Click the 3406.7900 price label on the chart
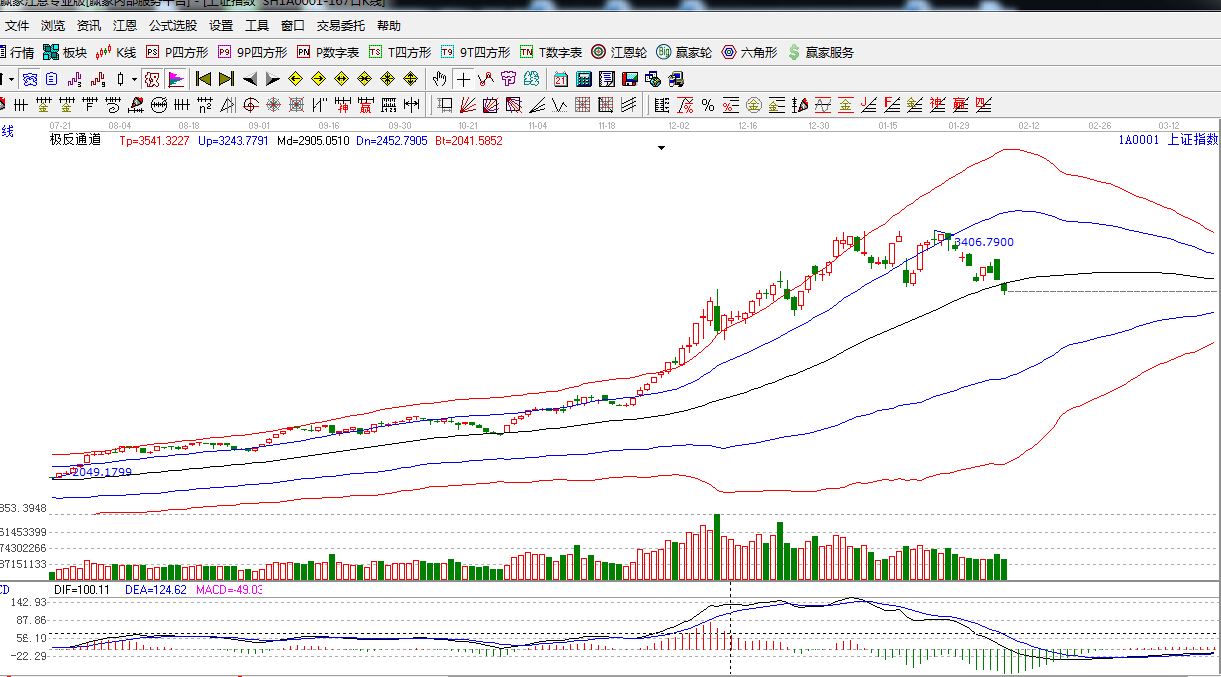 tap(984, 242)
